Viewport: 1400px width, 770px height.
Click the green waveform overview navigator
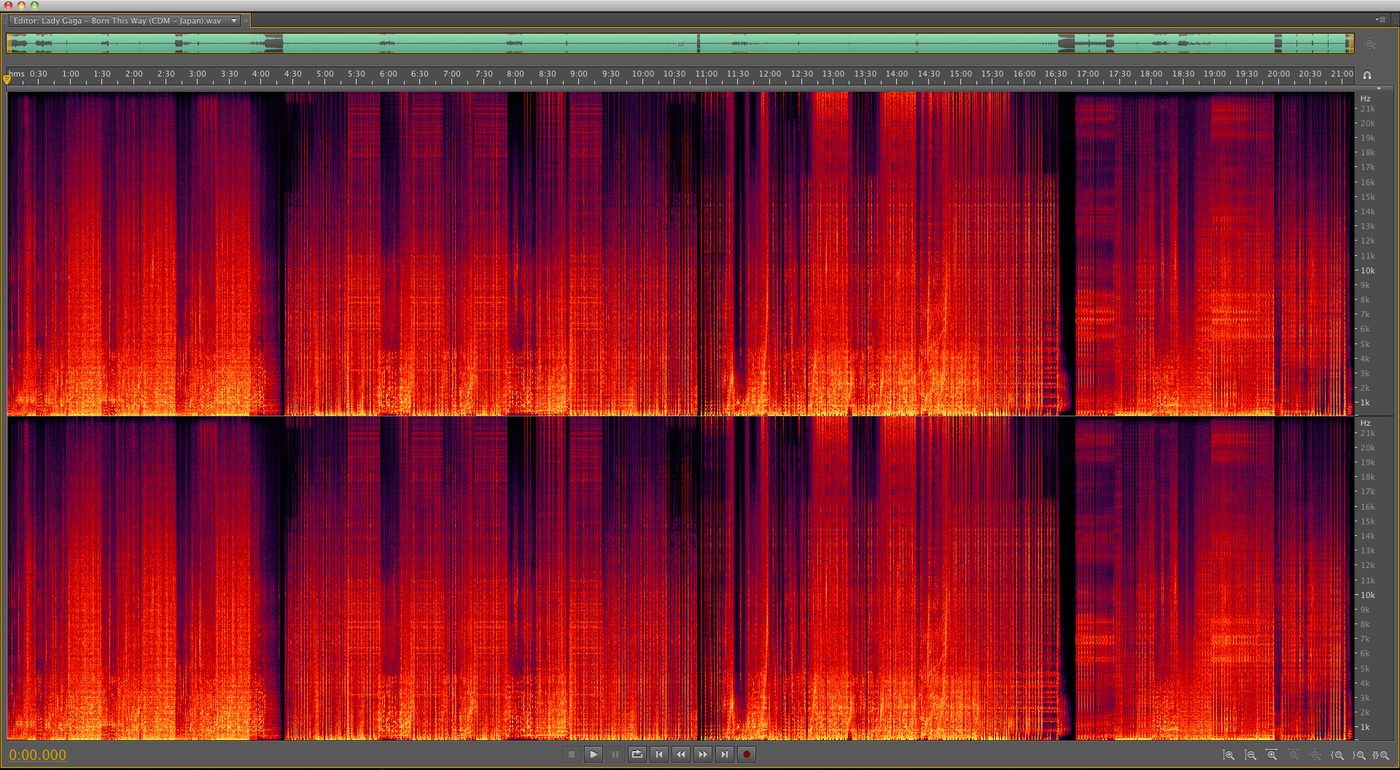click(680, 44)
